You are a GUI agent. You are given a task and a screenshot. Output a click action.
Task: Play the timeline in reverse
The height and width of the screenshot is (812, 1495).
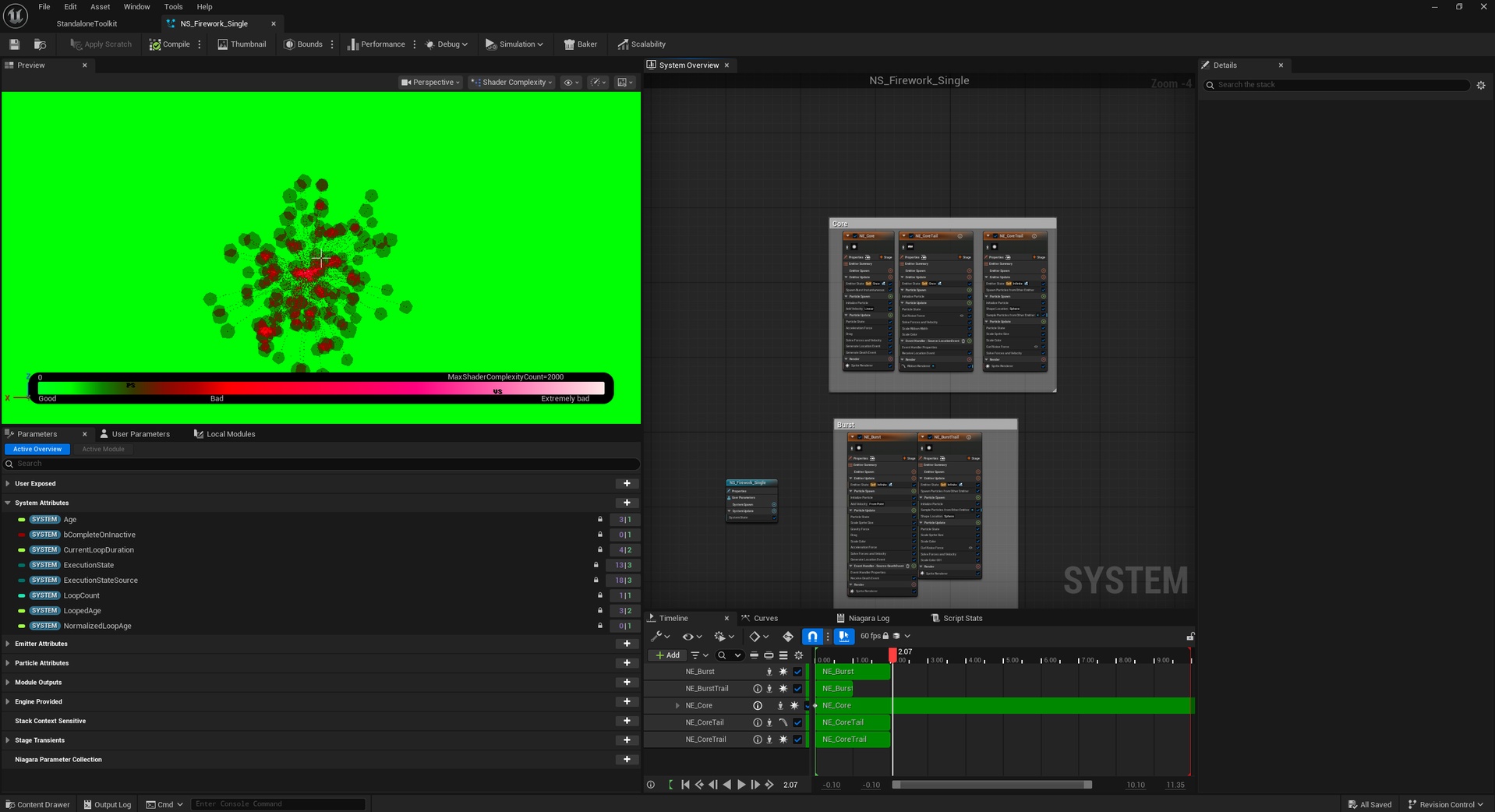point(727,785)
